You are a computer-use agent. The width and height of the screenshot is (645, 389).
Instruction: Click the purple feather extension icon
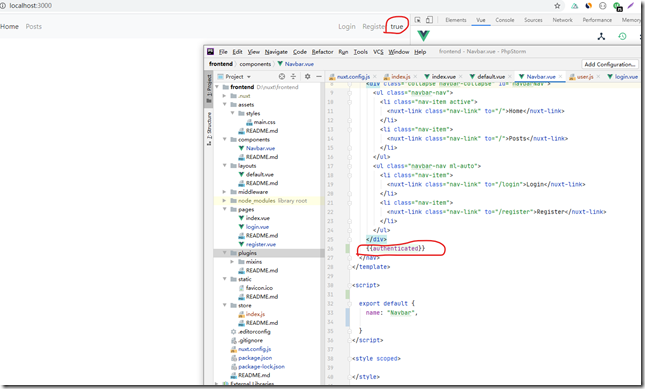pyautogui.click(x=631, y=6)
